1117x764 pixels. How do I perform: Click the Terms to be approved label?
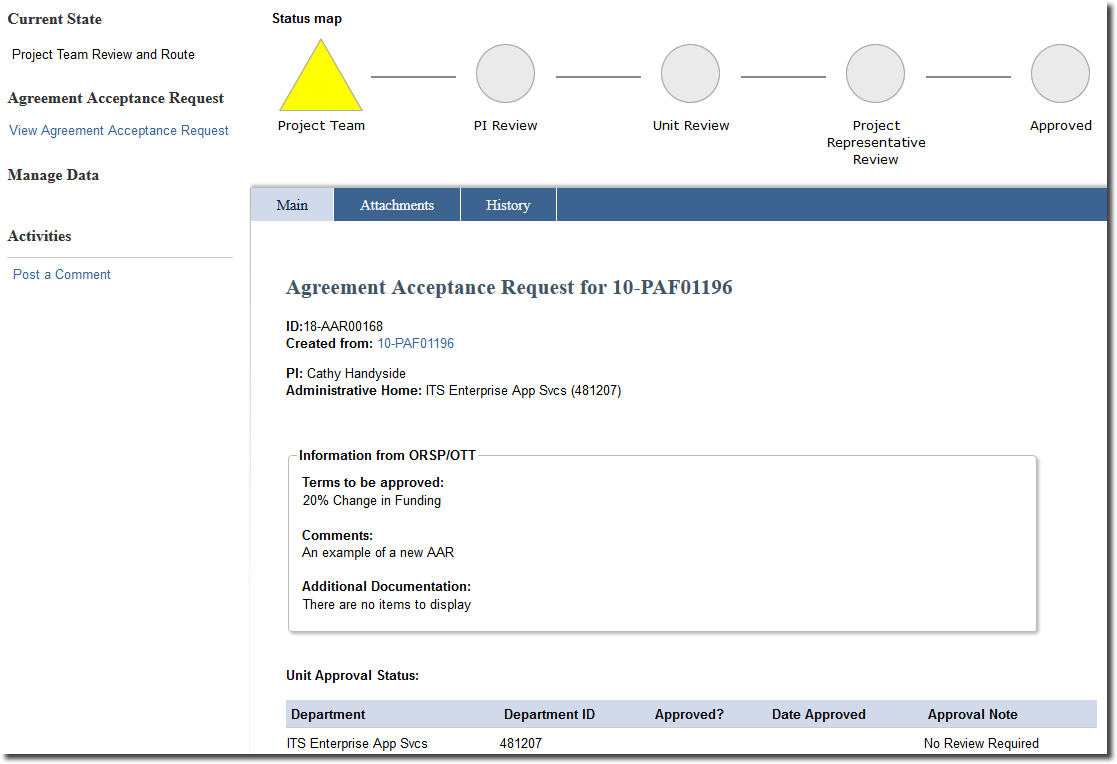tap(373, 482)
